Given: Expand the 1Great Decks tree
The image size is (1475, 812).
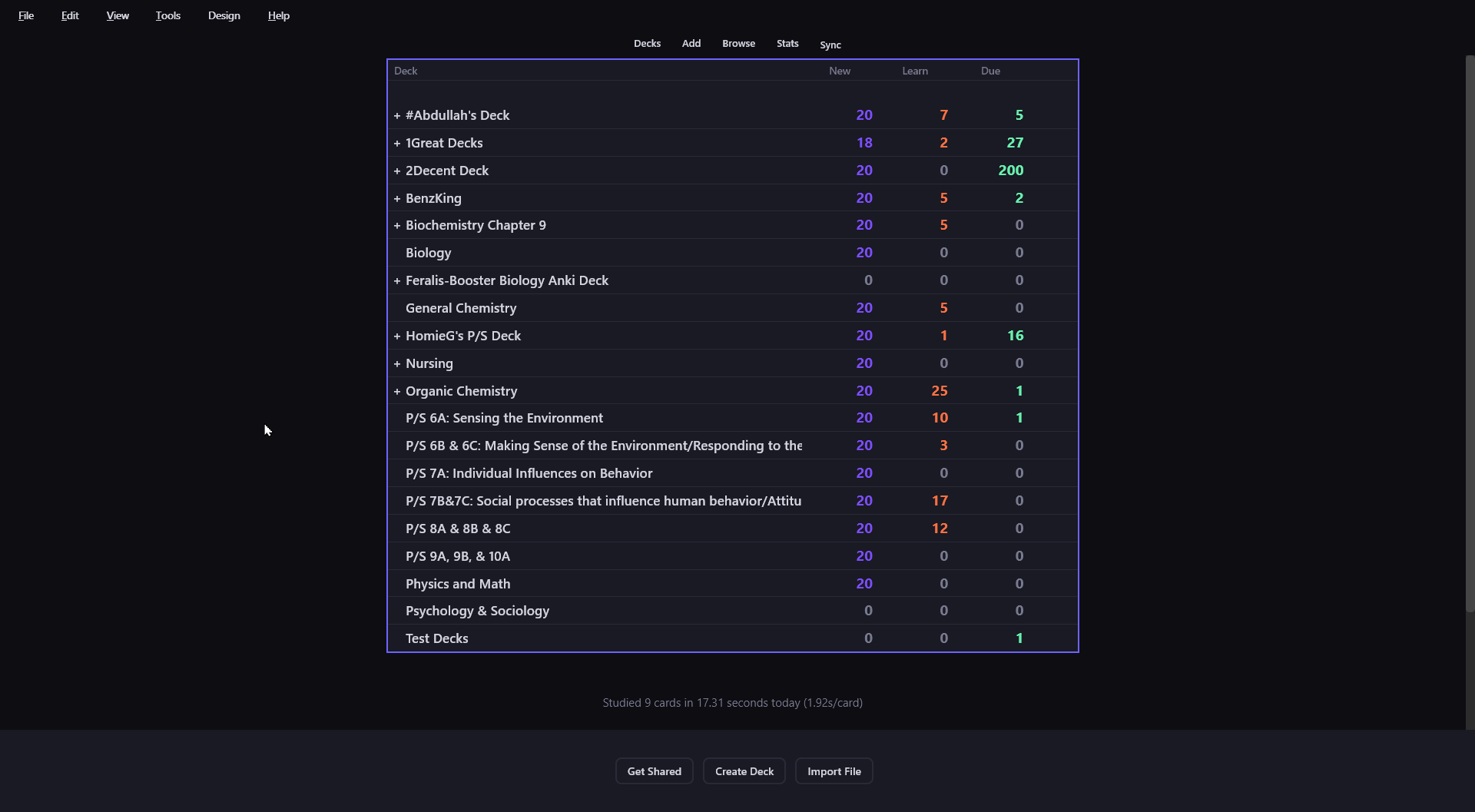Looking at the screenshot, I should coord(397,144).
